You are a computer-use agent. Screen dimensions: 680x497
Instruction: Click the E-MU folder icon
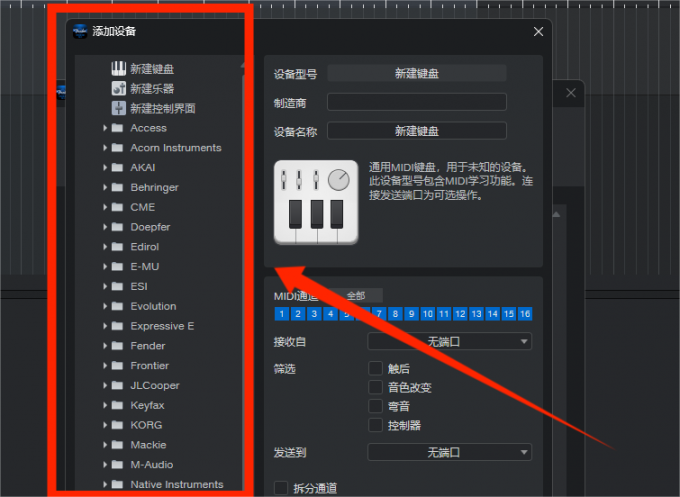pos(117,267)
